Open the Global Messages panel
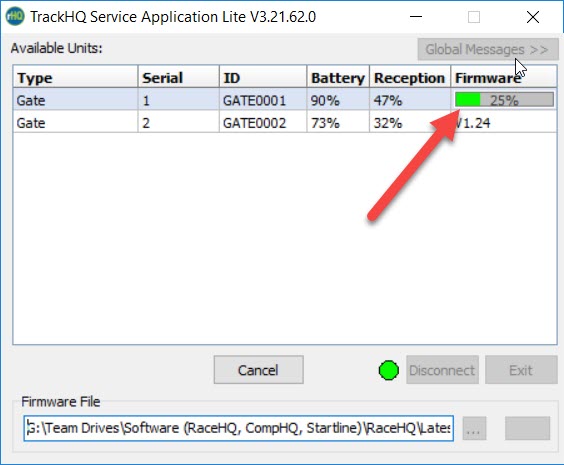Viewport: 564px width, 465px height. coord(488,49)
